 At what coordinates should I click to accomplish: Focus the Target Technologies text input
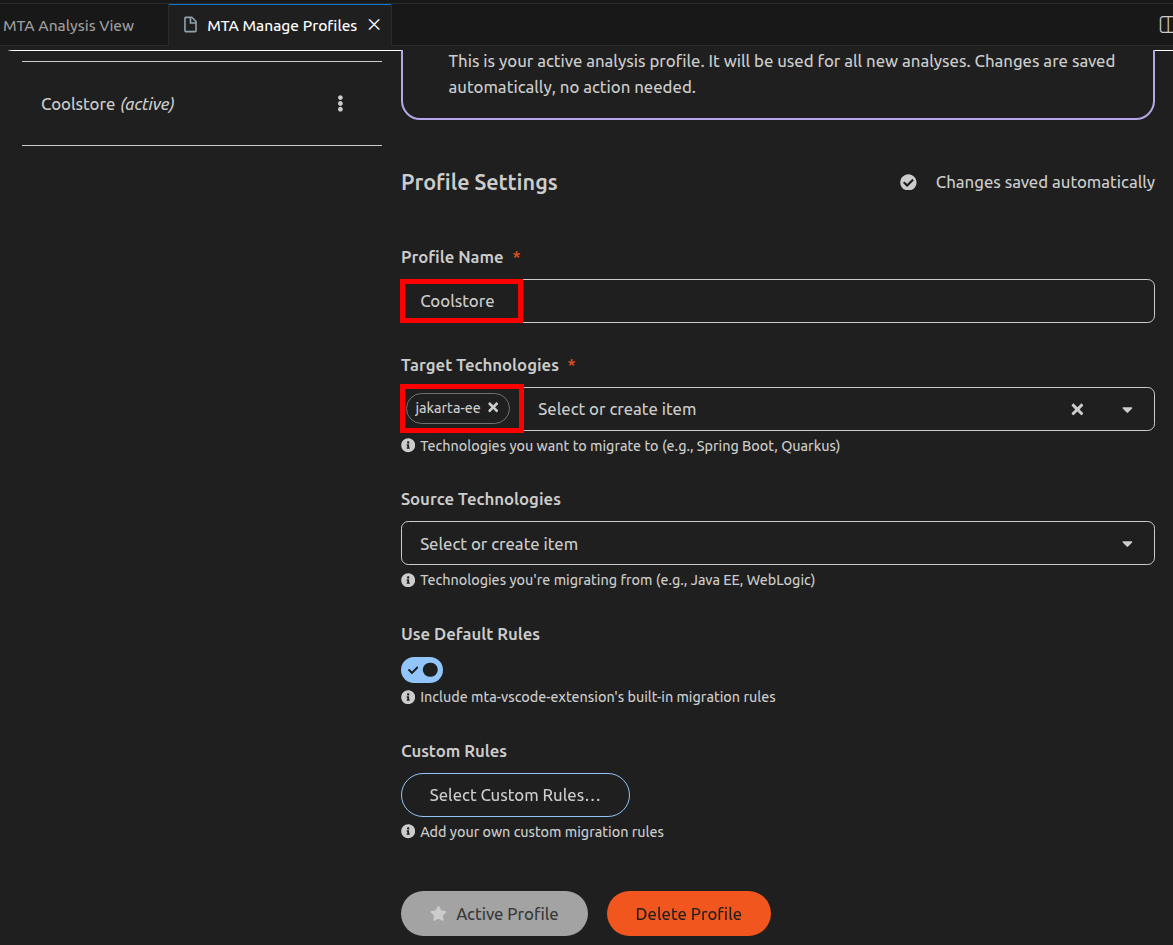pos(793,409)
